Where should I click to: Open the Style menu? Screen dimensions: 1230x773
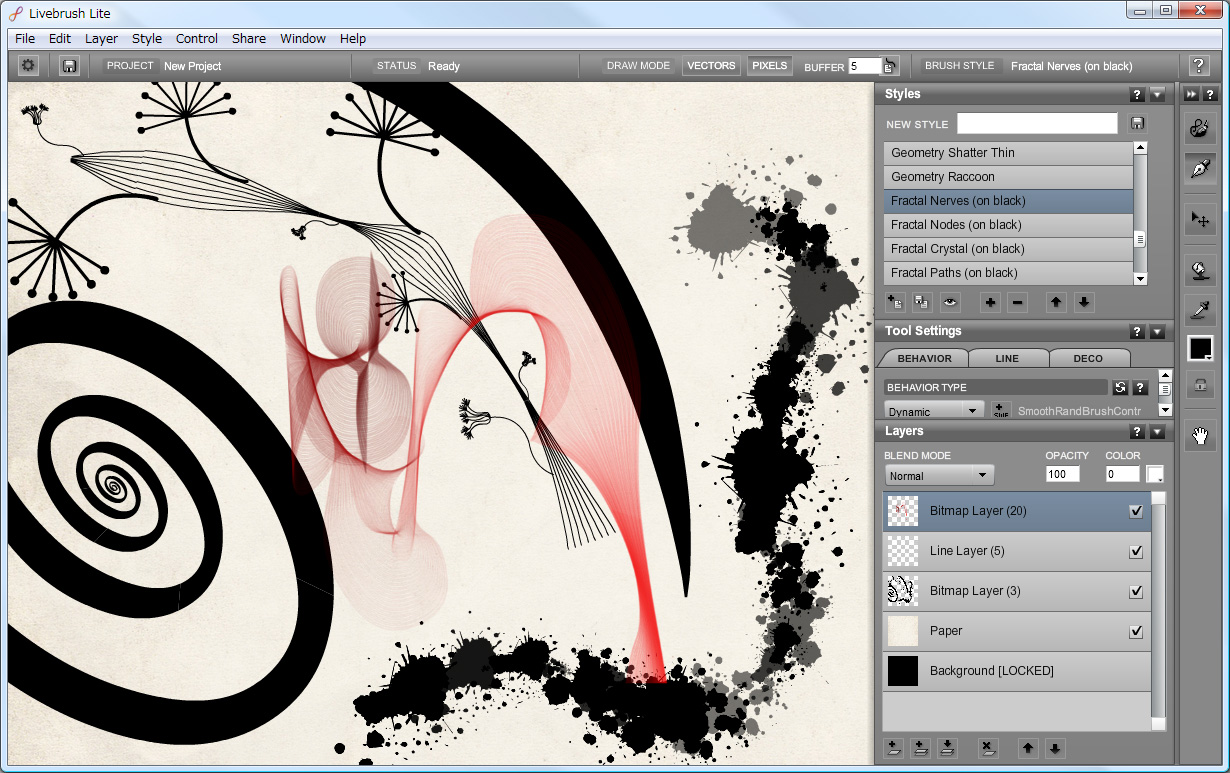(x=146, y=38)
